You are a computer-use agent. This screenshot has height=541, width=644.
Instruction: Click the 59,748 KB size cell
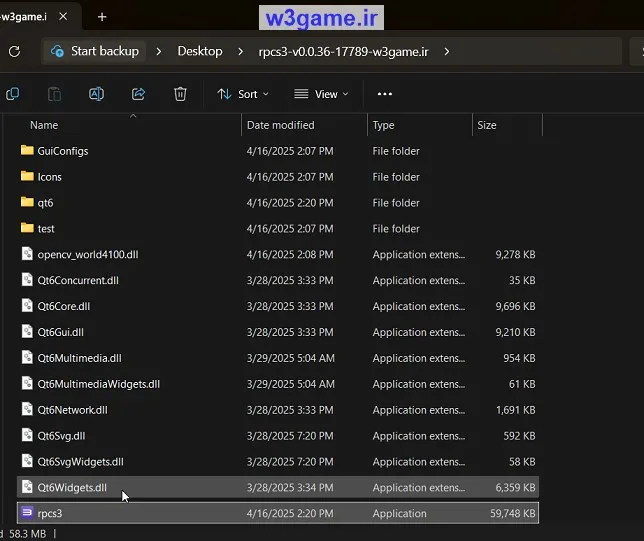513,513
